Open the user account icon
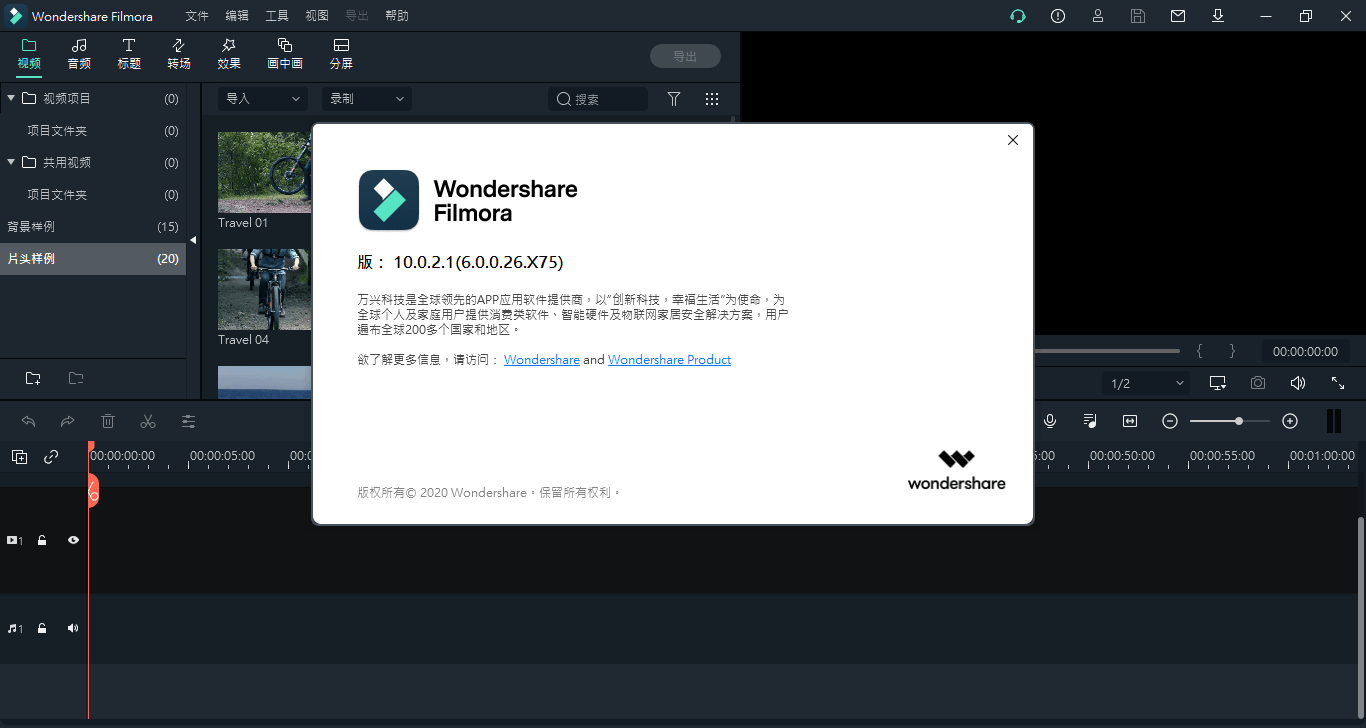This screenshot has width=1366, height=728. 1098,16
